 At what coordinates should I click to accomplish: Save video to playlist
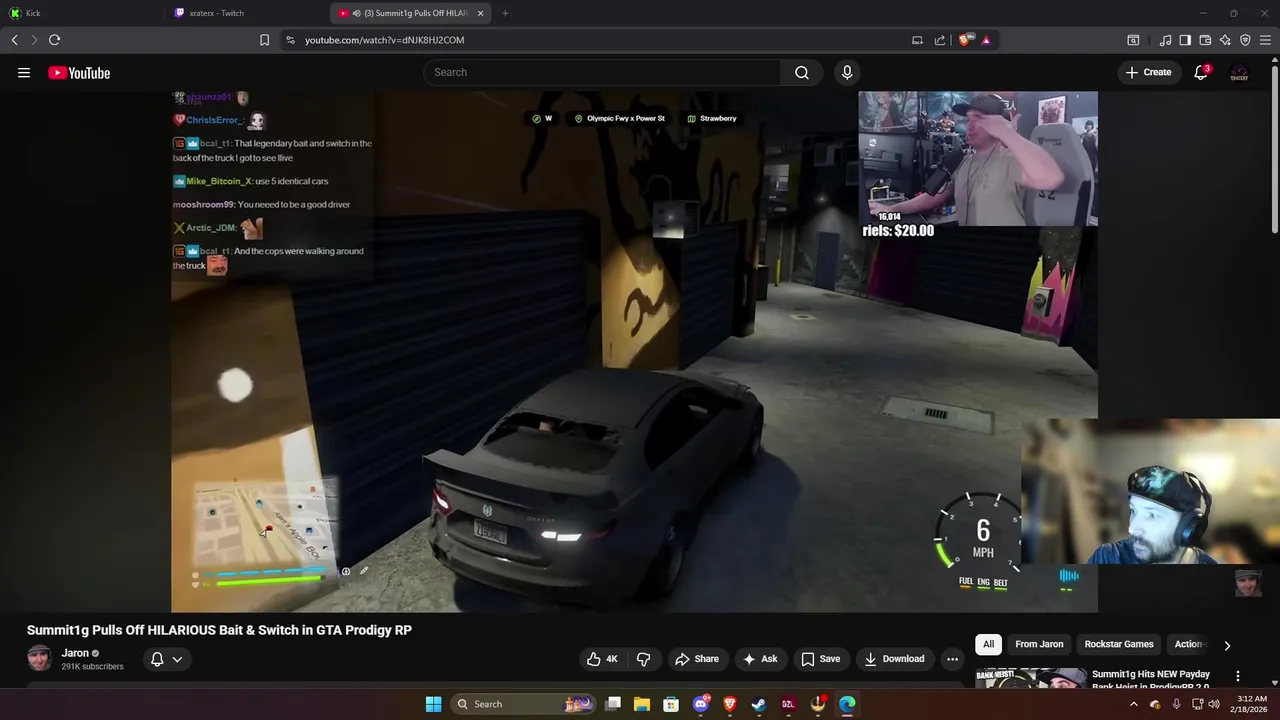tap(820, 659)
